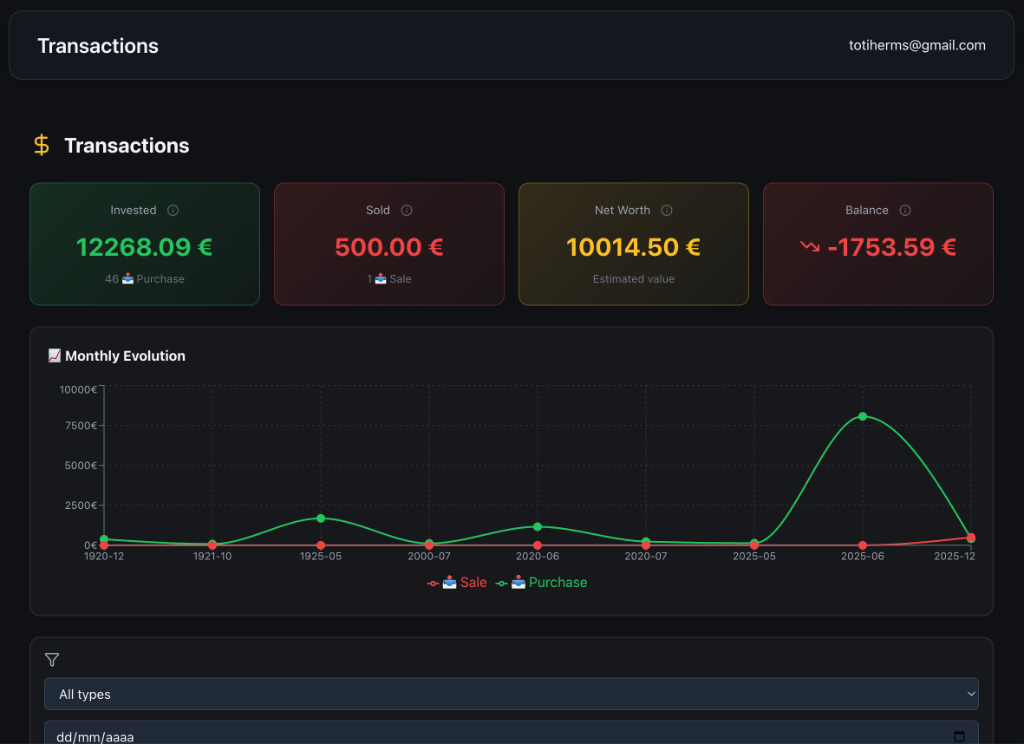Open the filter icon above the type selector
This screenshot has height=744, width=1024.
pyautogui.click(x=51, y=660)
